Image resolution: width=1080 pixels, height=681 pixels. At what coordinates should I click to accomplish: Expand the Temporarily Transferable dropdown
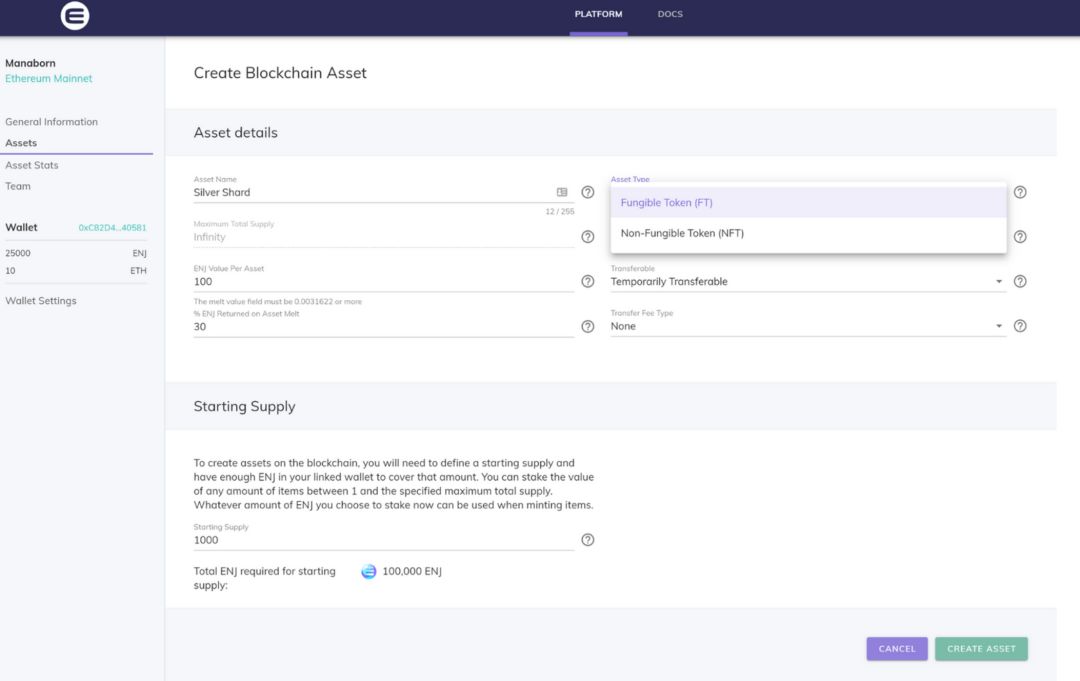click(808, 282)
